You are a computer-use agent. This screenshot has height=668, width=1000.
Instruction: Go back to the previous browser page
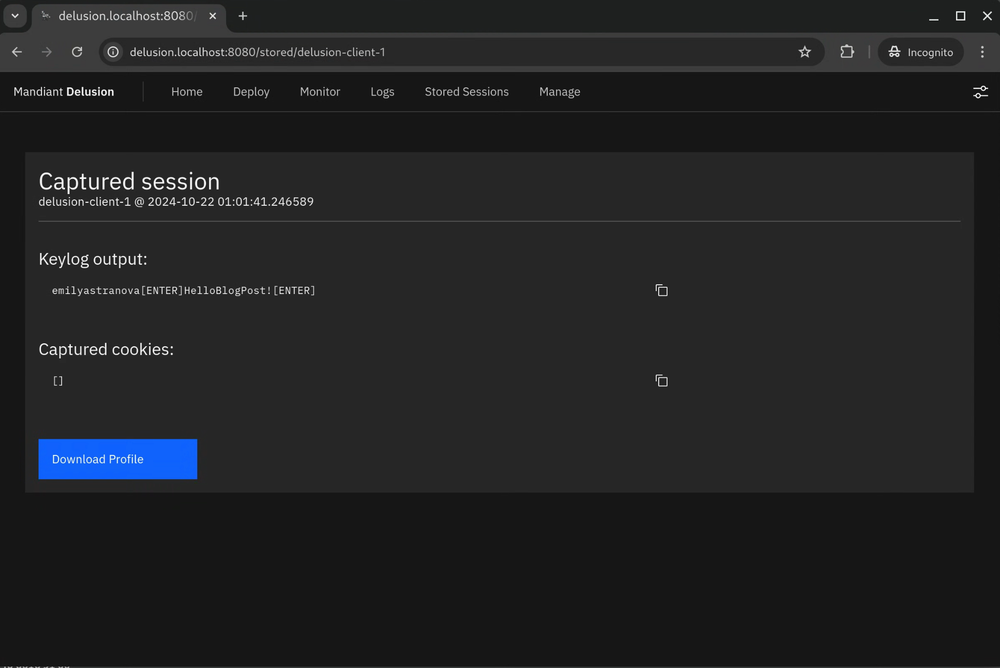(x=17, y=52)
